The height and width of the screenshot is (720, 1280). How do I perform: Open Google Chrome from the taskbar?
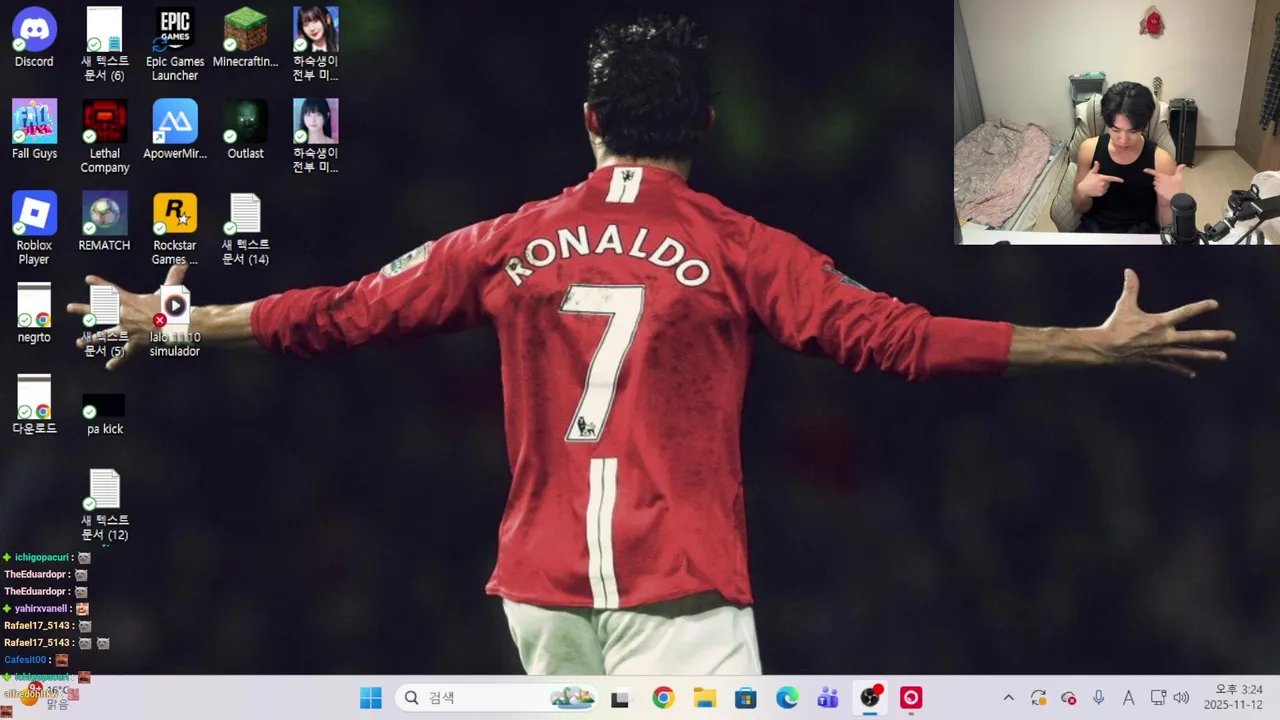click(663, 698)
